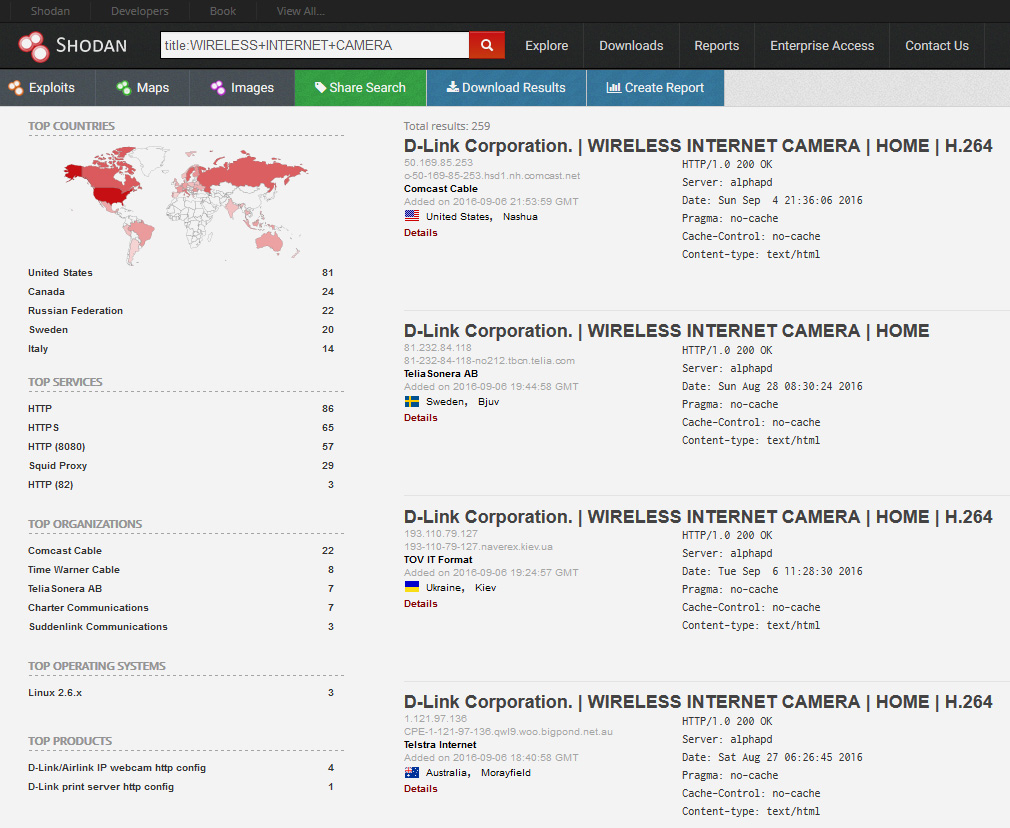View Details for the Kiev result

click(421, 604)
